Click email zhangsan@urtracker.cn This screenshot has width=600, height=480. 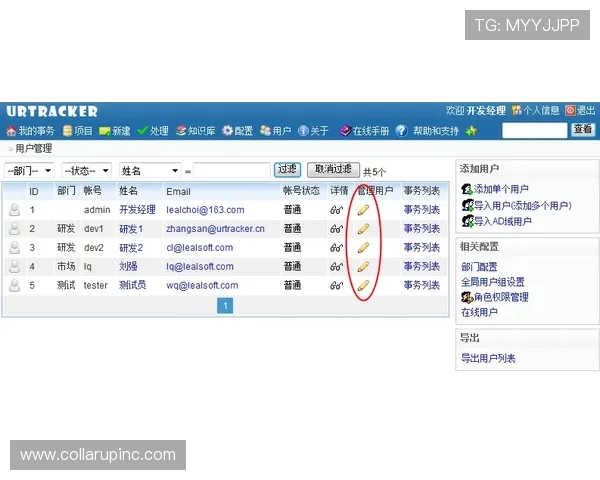215,229
